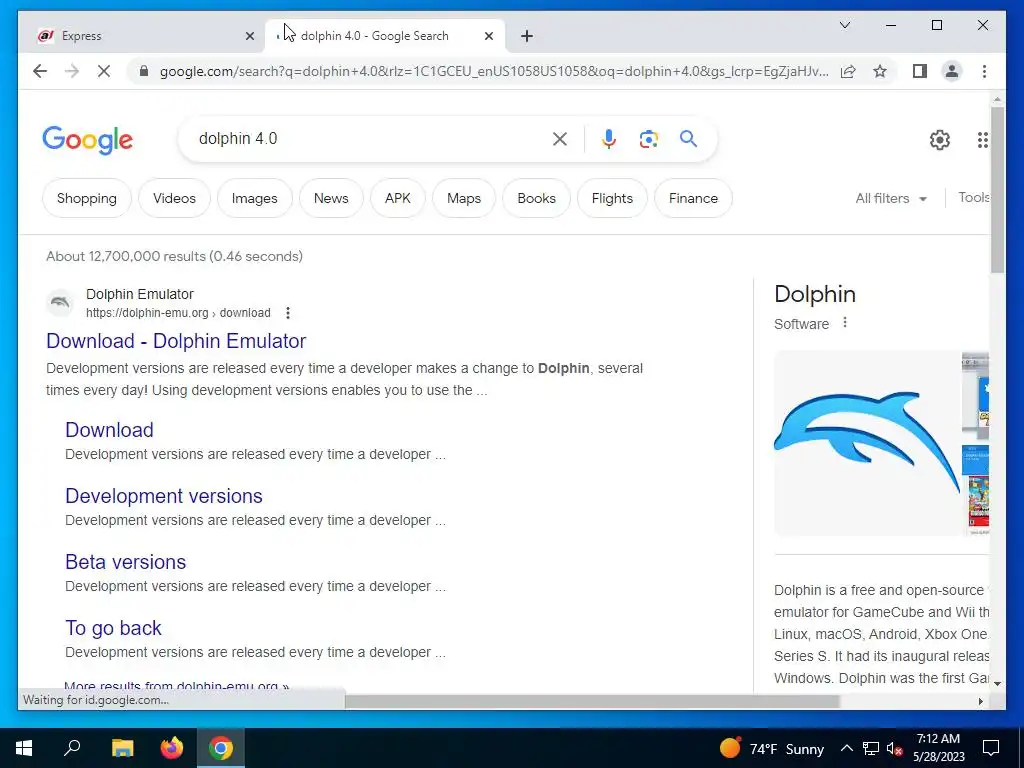Viewport: 1024px width, 768px height.
Task: Filter results by Flights
Action: [613, 198]
